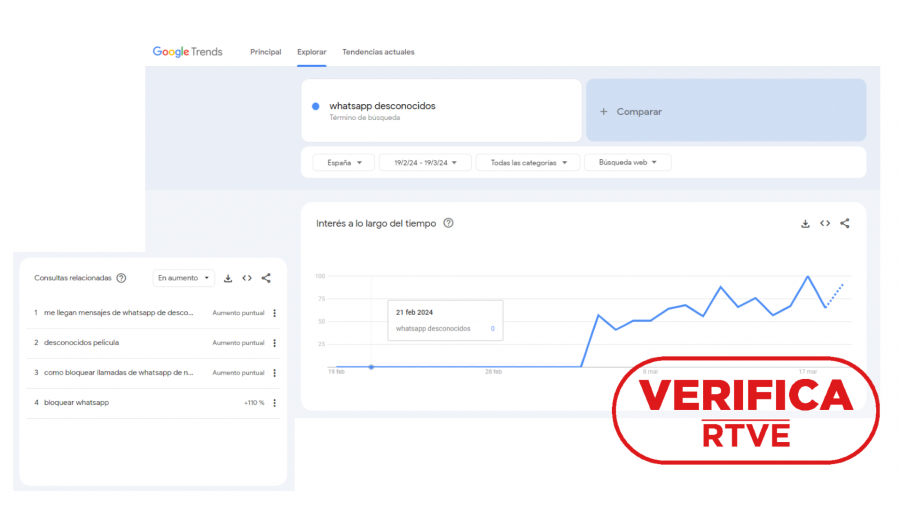Open the Todas las categorías dropdown

pos(528,162)
